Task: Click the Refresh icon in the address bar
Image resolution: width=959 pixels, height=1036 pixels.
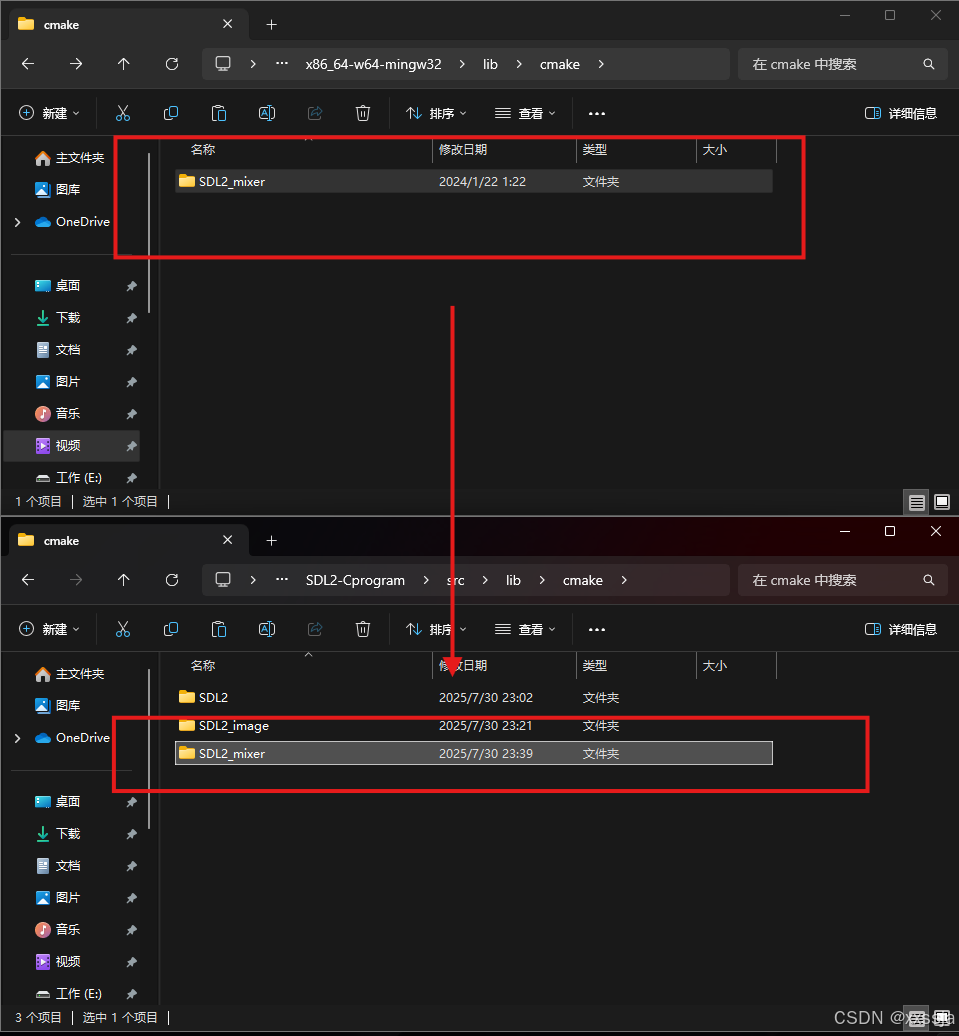Action: 171,64
